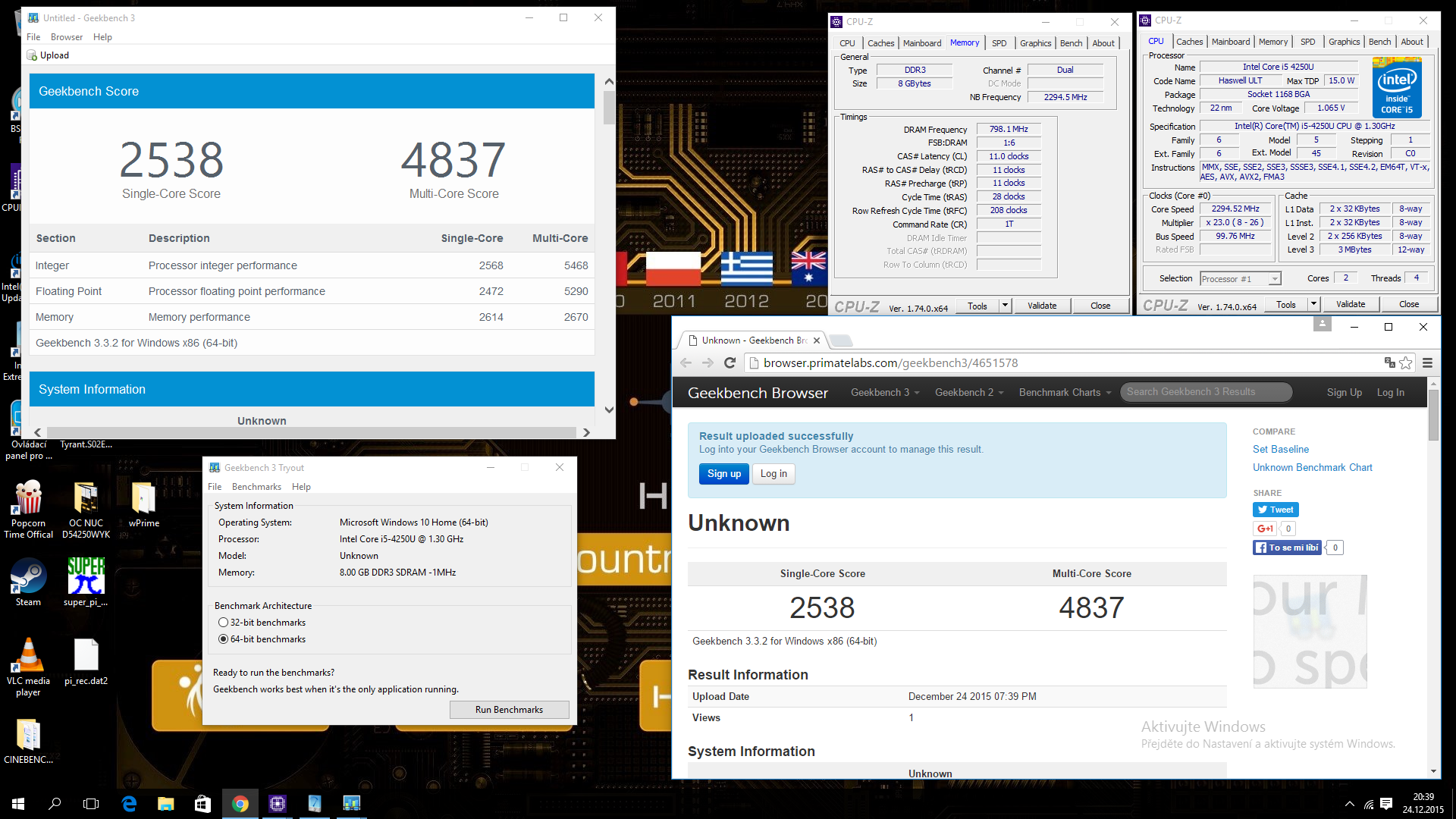Select the OC NUC D54250WYK desktop folder

coord(86,509)
